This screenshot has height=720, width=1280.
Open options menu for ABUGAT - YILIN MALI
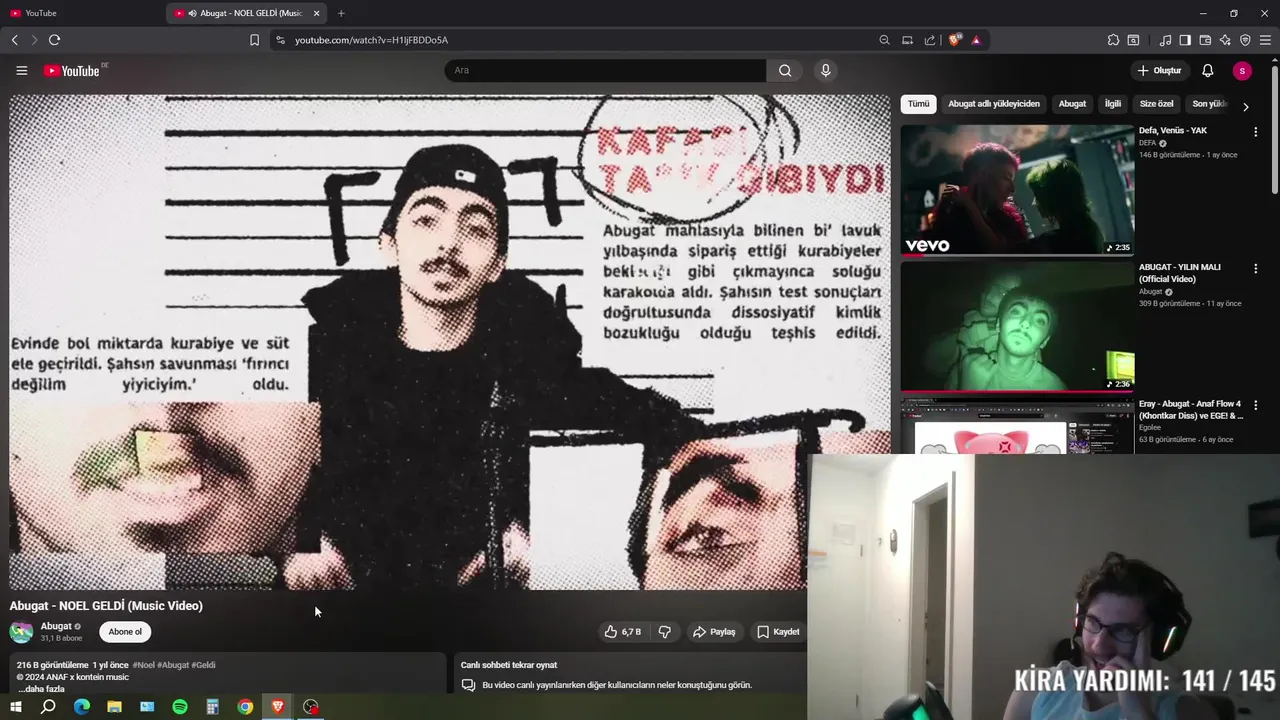pyautogui.click(x=1255, y=268)
